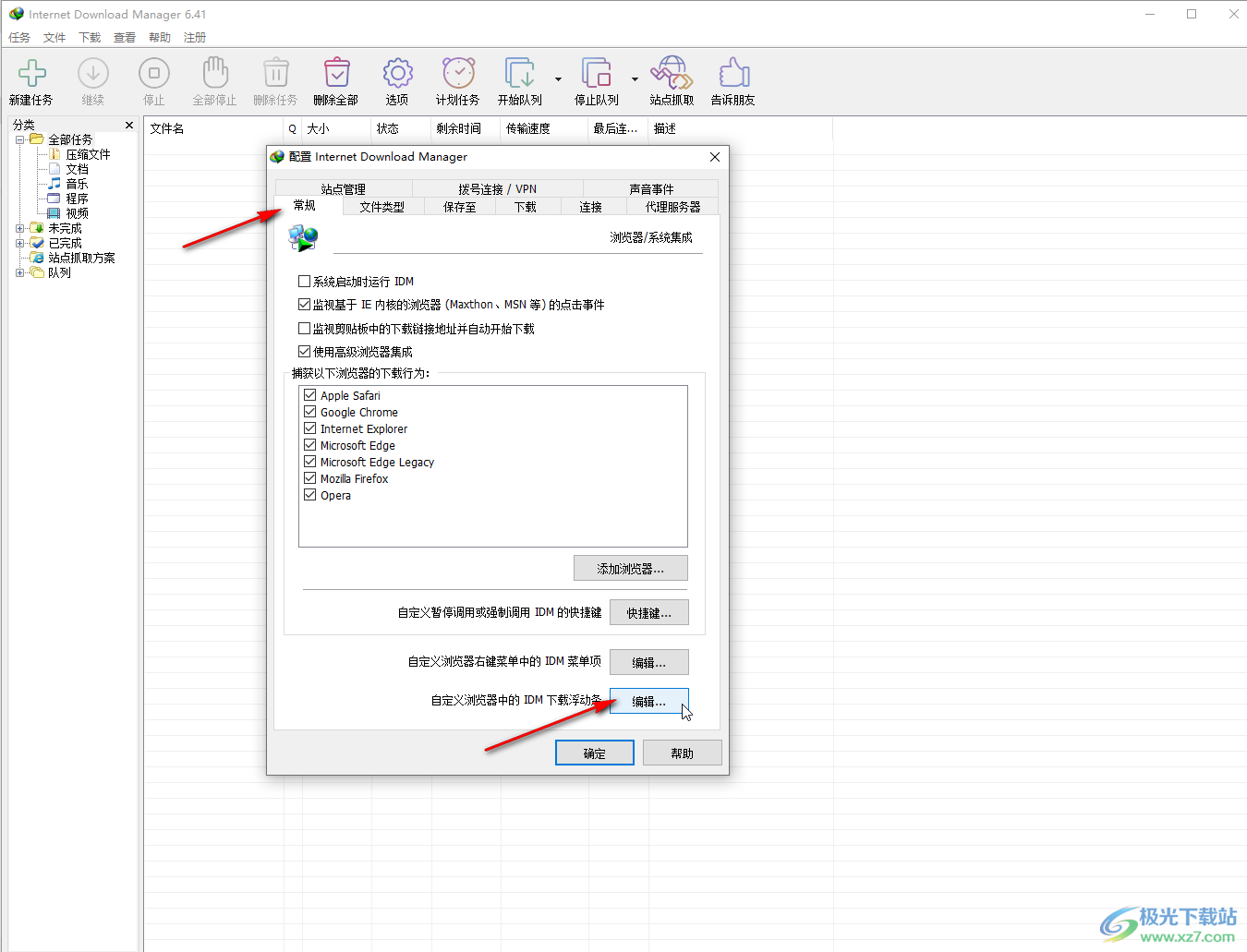1247x952 pixels.
Task: Switch to the 下载 tab in dialog
Action: 526,207
